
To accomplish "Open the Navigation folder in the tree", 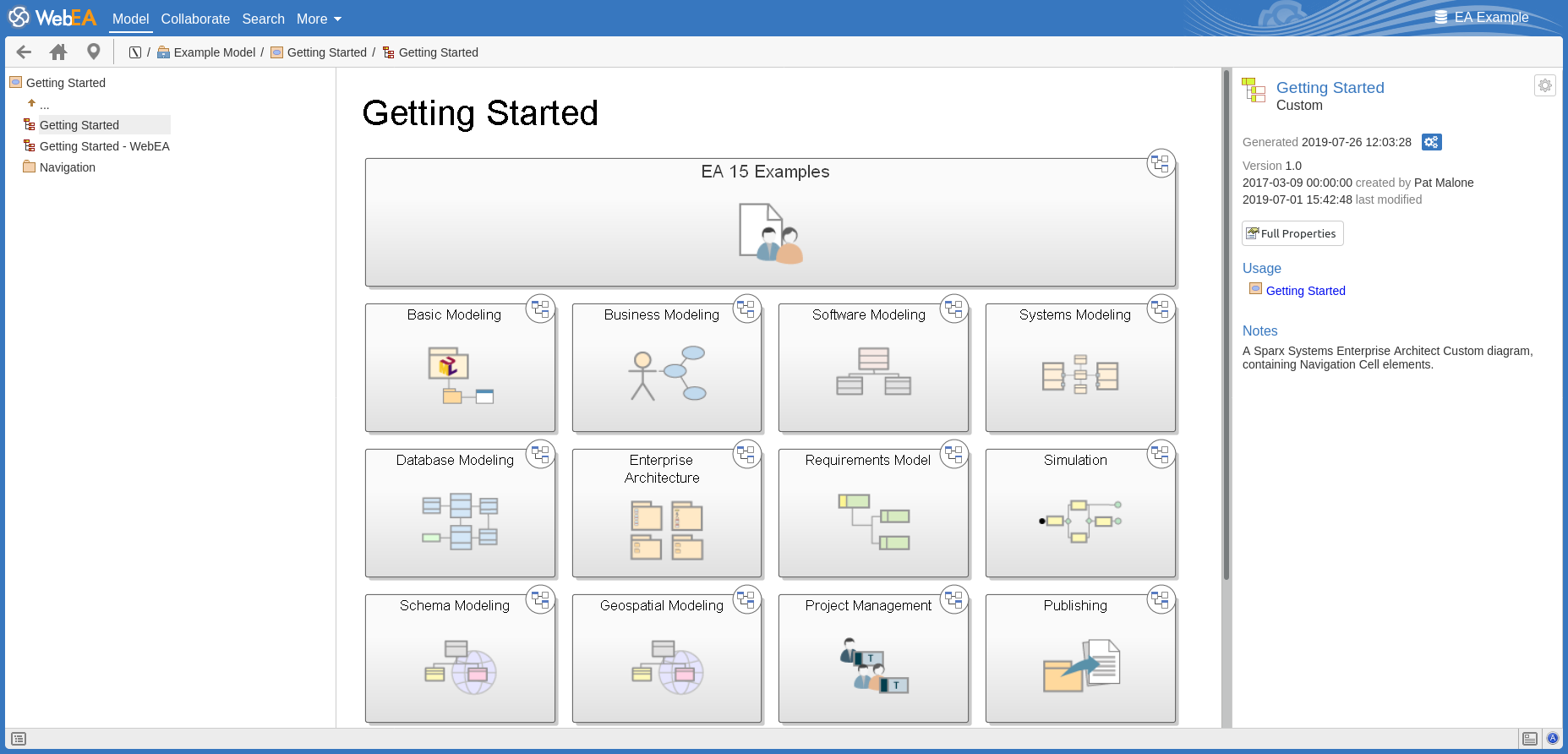I will [67, 167].
